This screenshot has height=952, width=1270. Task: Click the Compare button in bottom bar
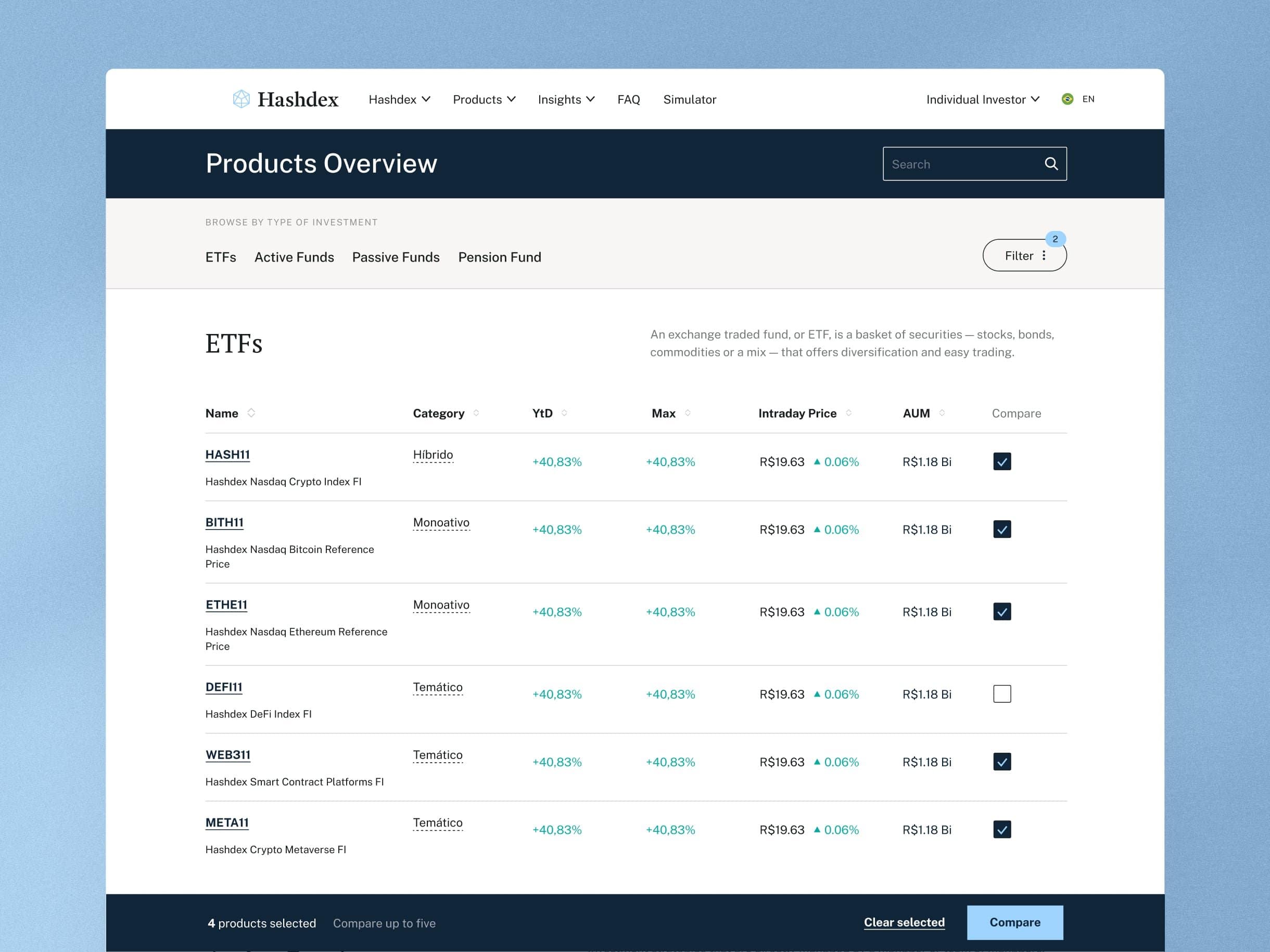[x=1014, y=922]
